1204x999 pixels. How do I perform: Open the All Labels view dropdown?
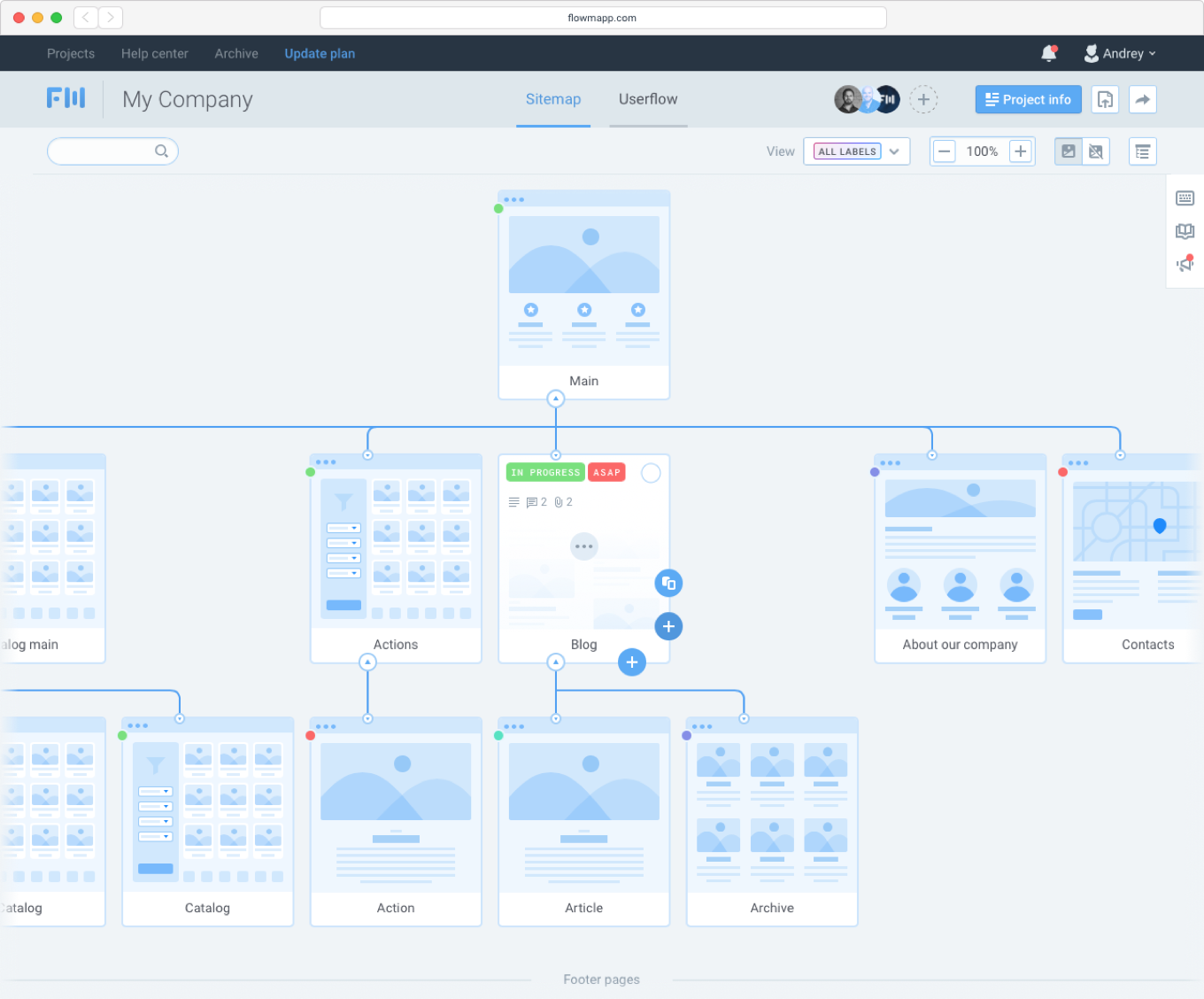[856, 151]
